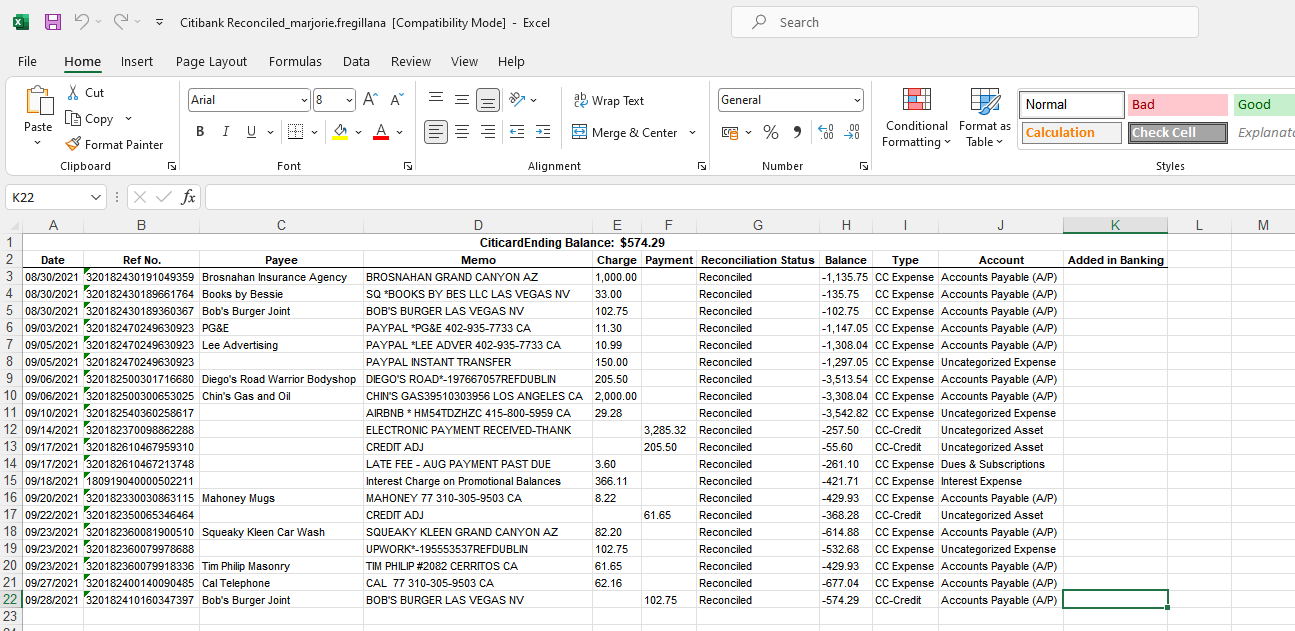The width and height of the screenshot is (1295, 631).
Task: Decrease decimal places
Action: (x=852, y=132)
